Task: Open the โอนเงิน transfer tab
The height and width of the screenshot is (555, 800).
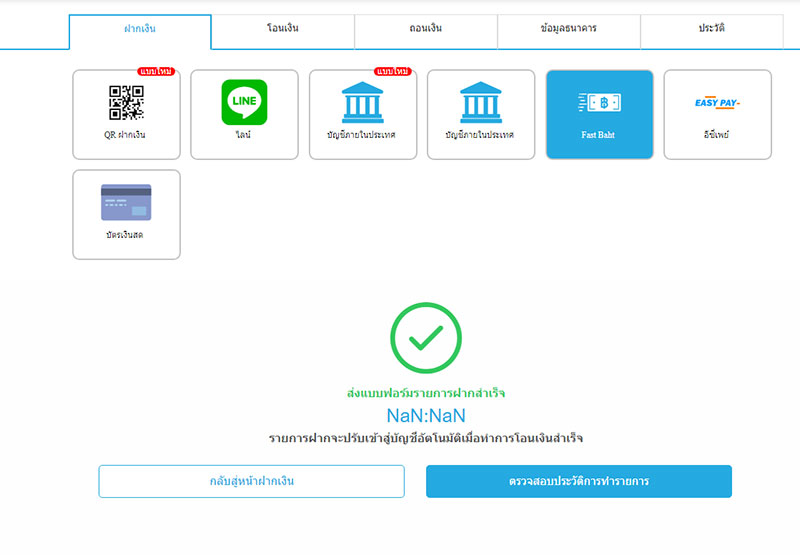Action: pyautogui.click(x=283, y=29)
